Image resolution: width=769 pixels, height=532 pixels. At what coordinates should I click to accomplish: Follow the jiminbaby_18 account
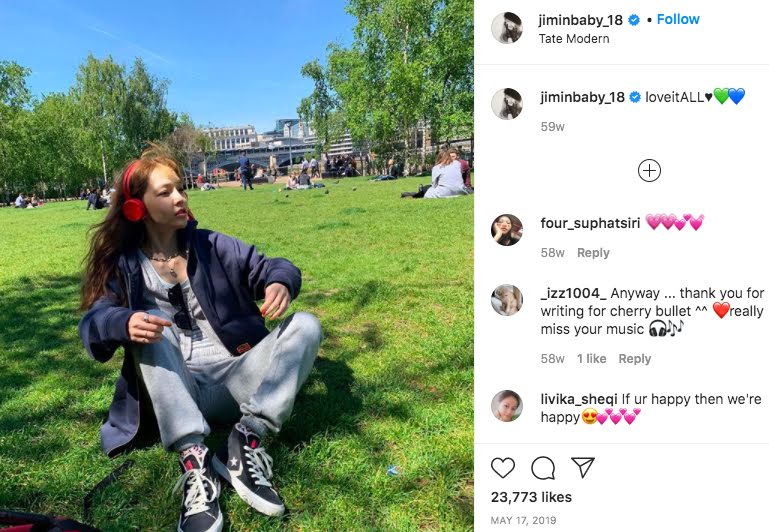(678, 19)
